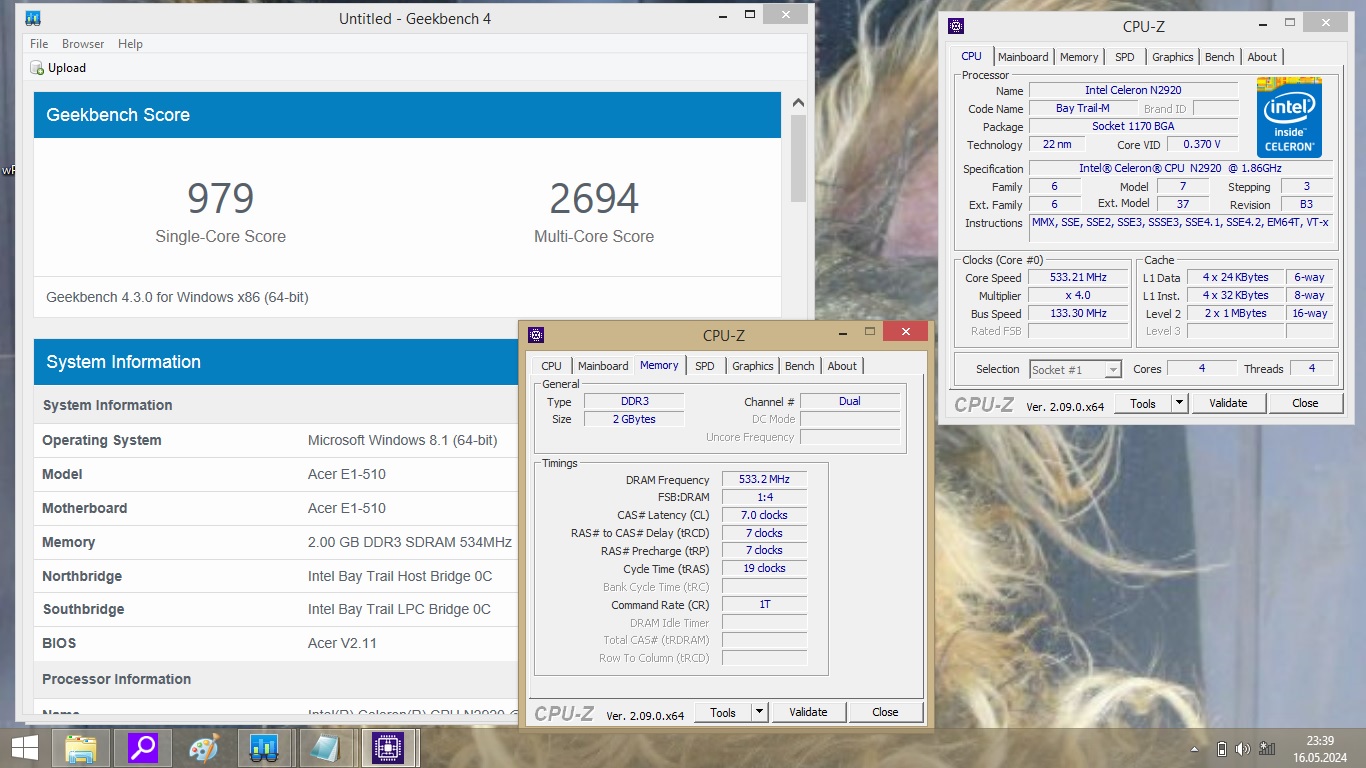Open the purple magnifier search app on taskbar

tap(142, 748)
